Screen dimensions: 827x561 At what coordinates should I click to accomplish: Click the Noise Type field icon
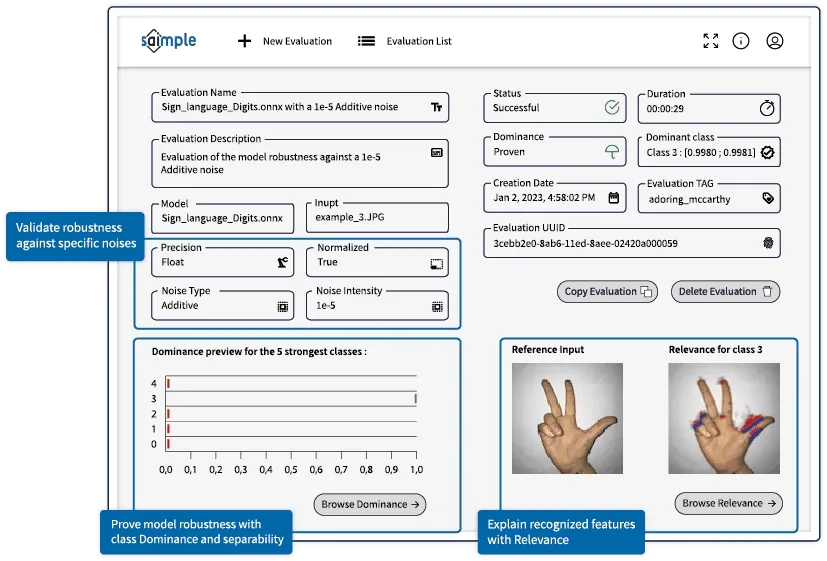(x=283, y=307)
